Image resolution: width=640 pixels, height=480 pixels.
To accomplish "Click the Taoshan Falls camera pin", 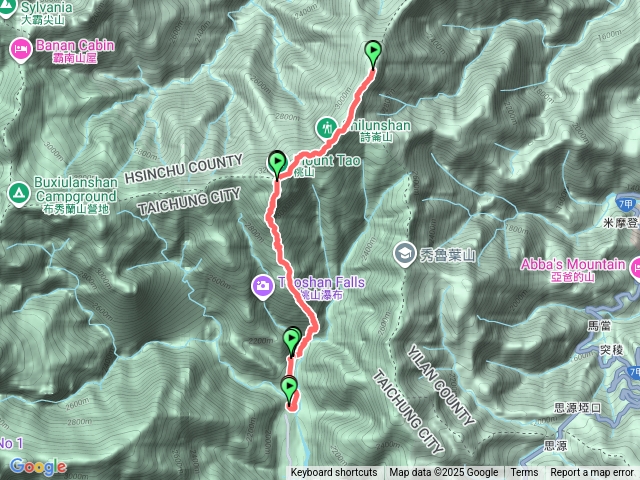I will click(262, 287).
